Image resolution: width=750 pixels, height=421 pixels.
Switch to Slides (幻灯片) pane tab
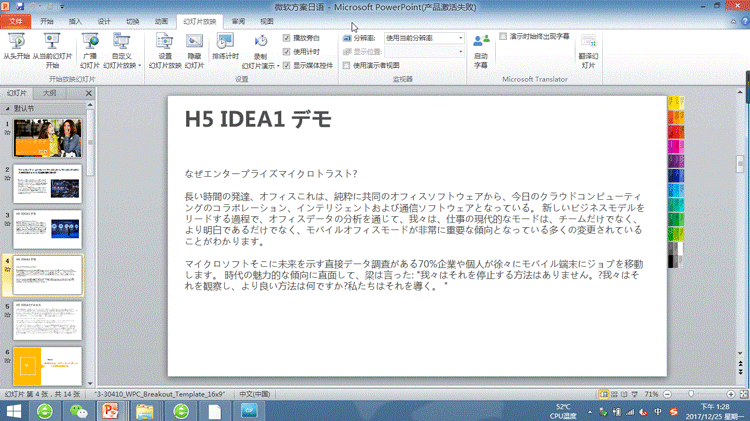point(17,93)
